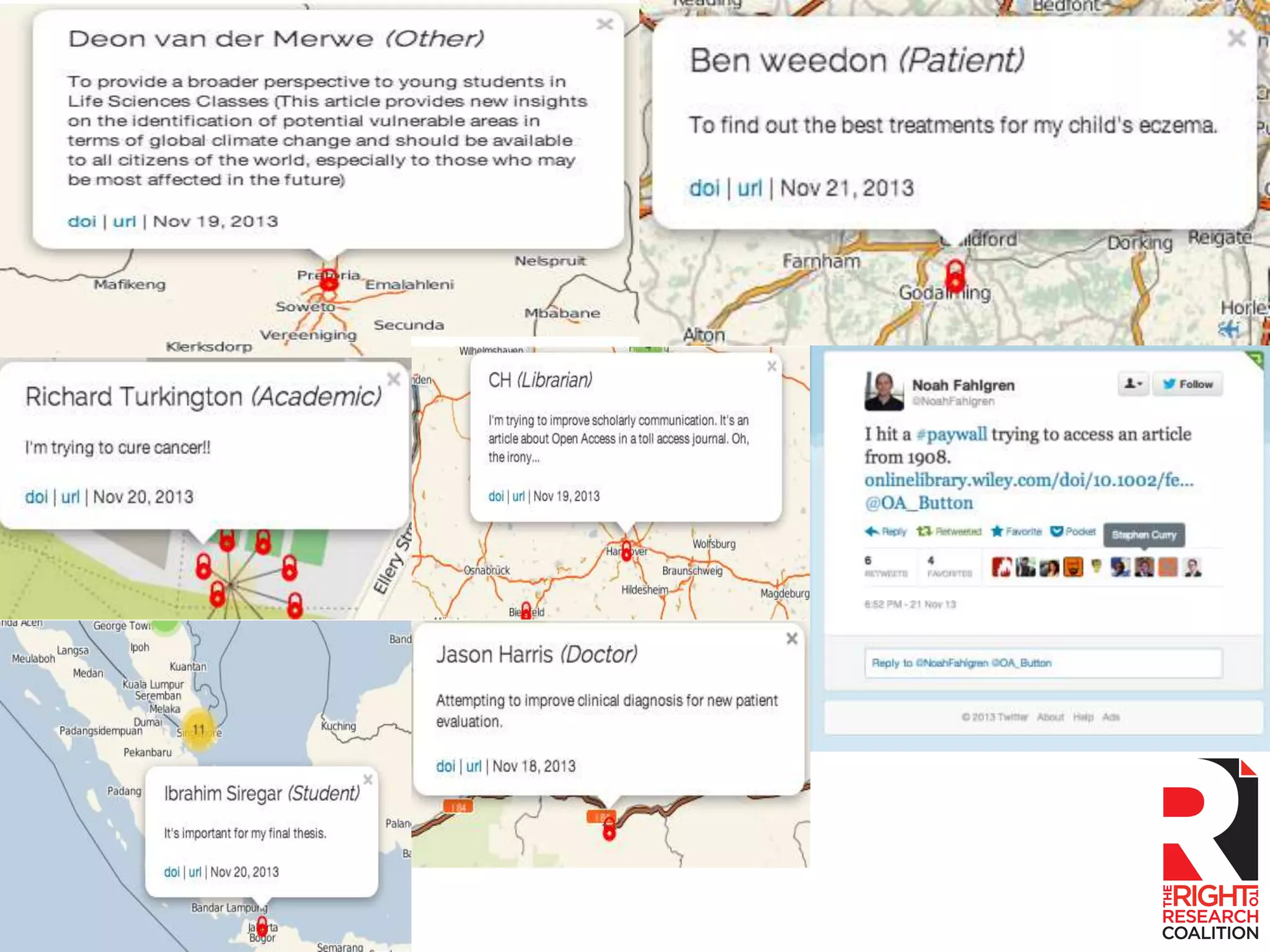Click About in Twitter footer
Viewport: 1270px width, 952px height.
(1050, 717)
